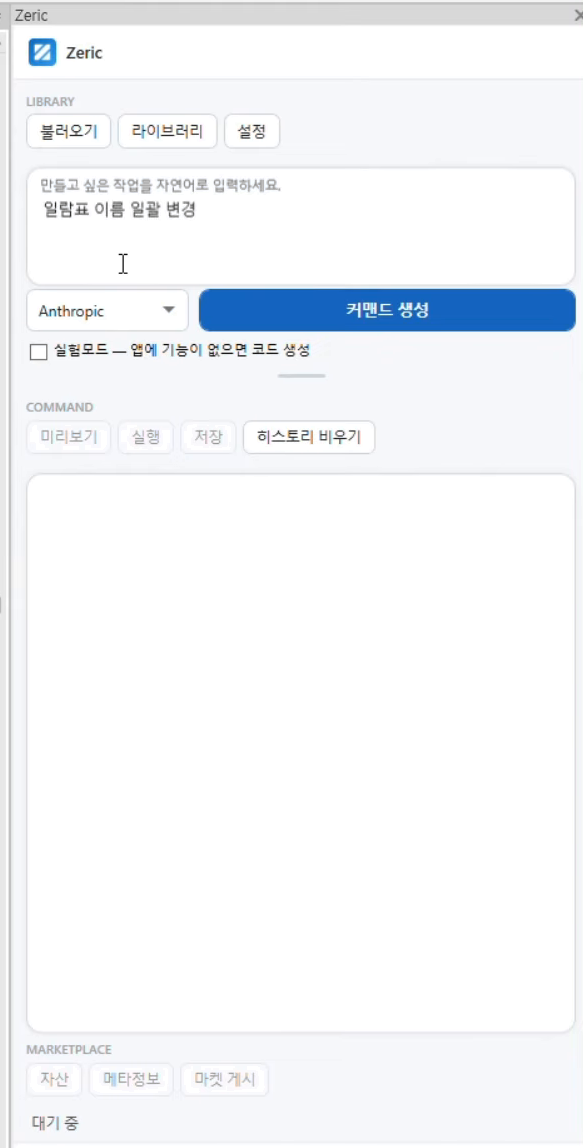Viewport: 583px width, 1148px height.
Task: Enable the 실험모드 checkbox
Action: coord(39,352)
